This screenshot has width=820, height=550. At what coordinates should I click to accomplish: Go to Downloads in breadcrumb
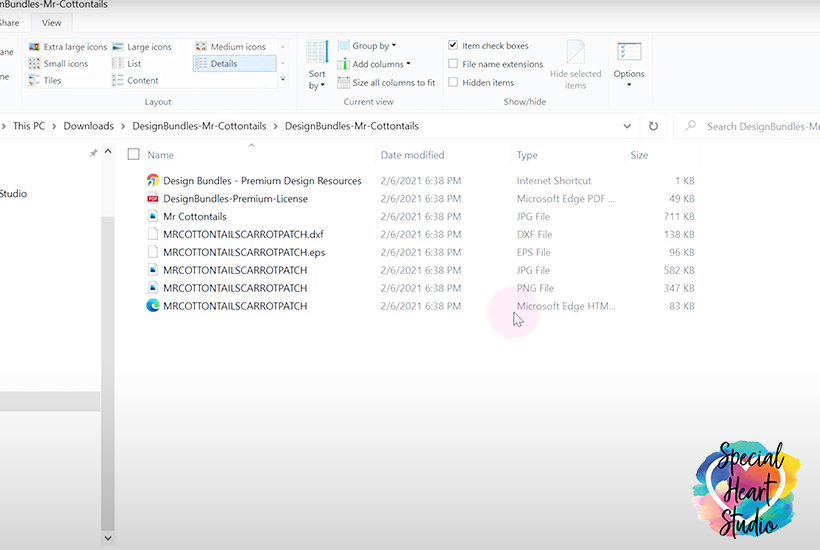tap(88, 126)
